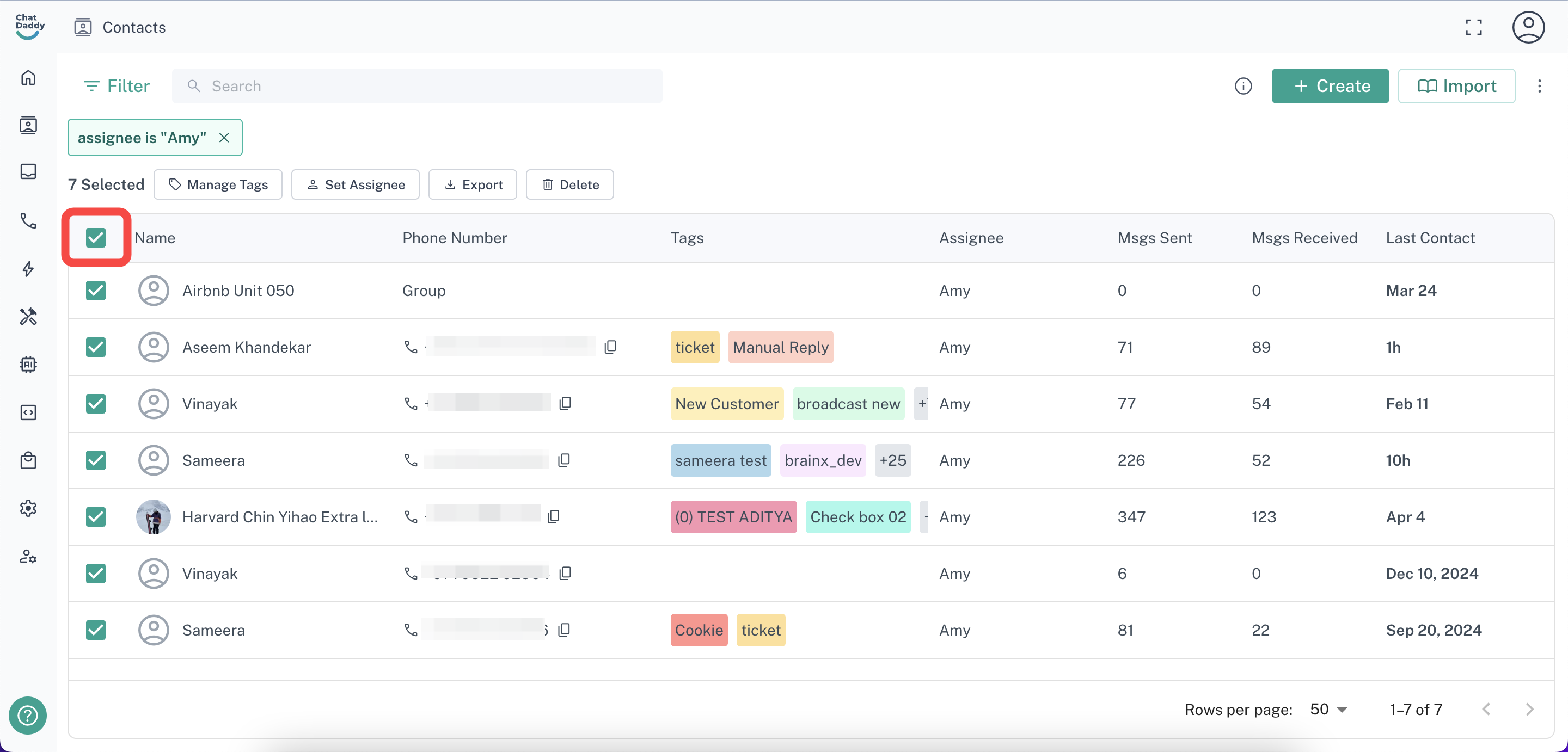This screenshot has height=752, width=1568.
Task: Click the fullscreen toggle icon
Action: pos(1474,27)
